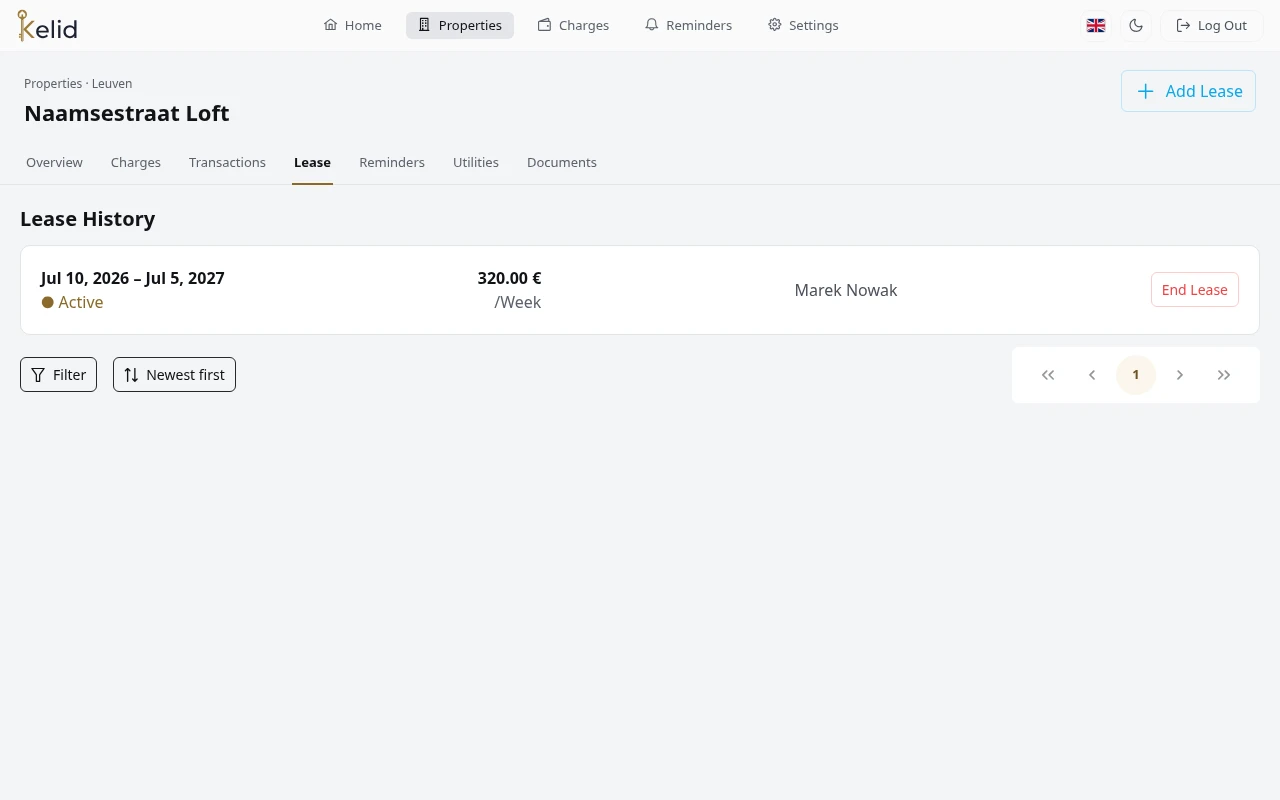Switch to the property Charges tab
This screenshot has width=1280, height=800.
136,162
